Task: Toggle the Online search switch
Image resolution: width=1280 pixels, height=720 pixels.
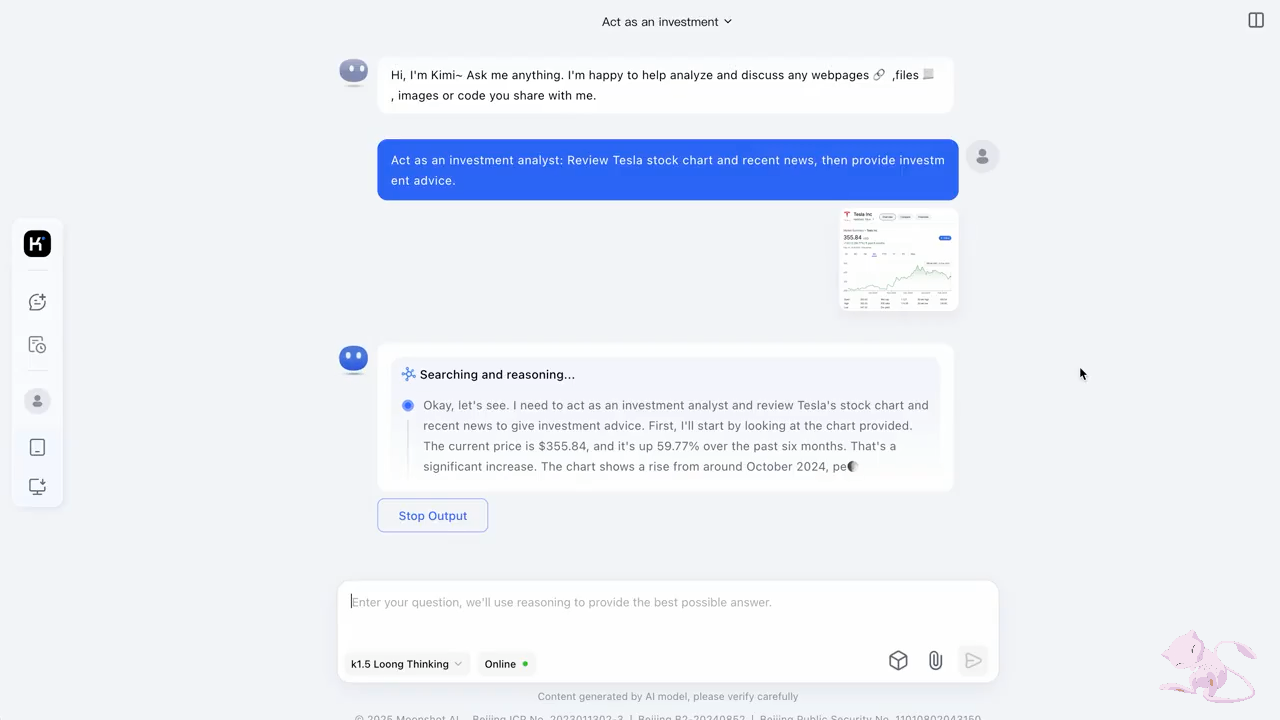Action: [x=506, y=664]
